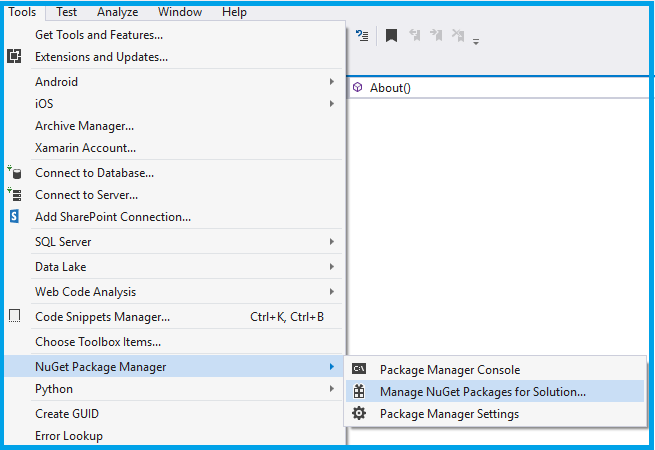The image size is (655, 450).
Task: Expand the Web Code Analysis submenu arrow
Action: pyautogui.click(x=332, y=292)
